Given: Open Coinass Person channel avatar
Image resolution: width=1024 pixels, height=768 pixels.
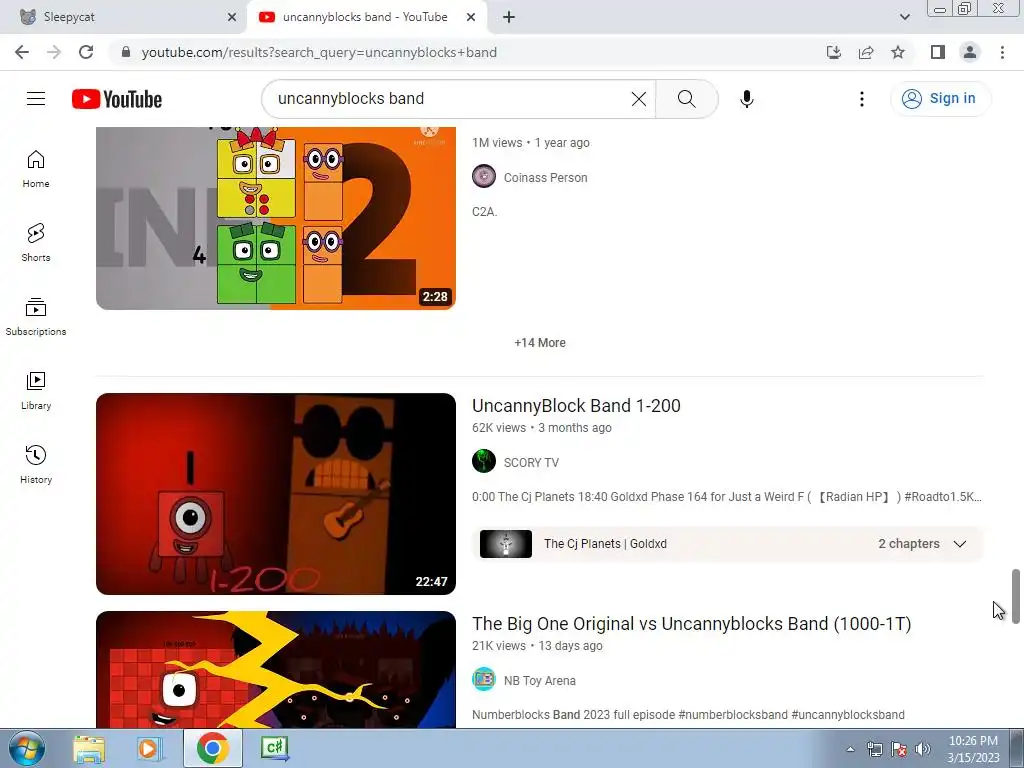Looking at the screenshot, I should tap(484, 177).
